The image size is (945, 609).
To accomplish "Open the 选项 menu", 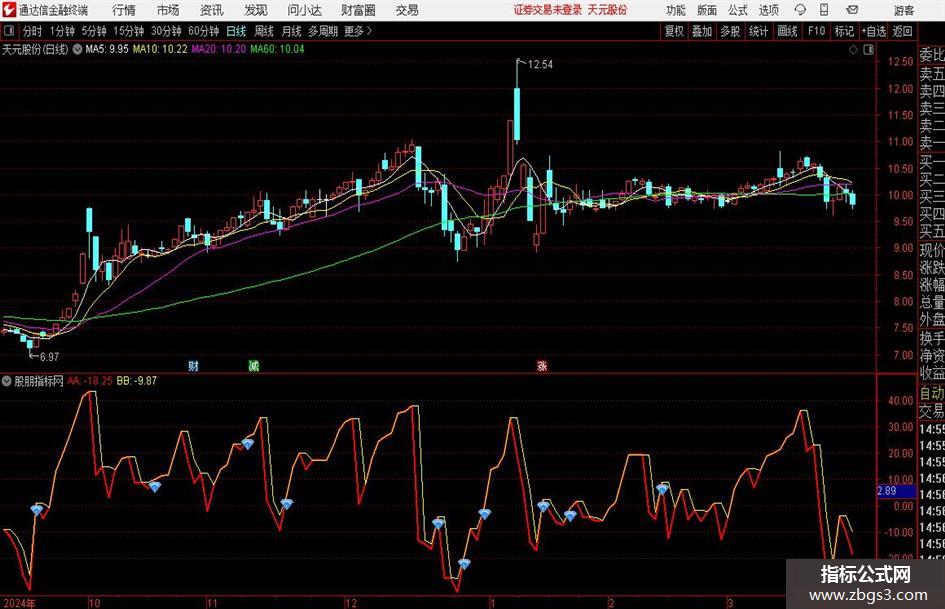I will (768, 10).
